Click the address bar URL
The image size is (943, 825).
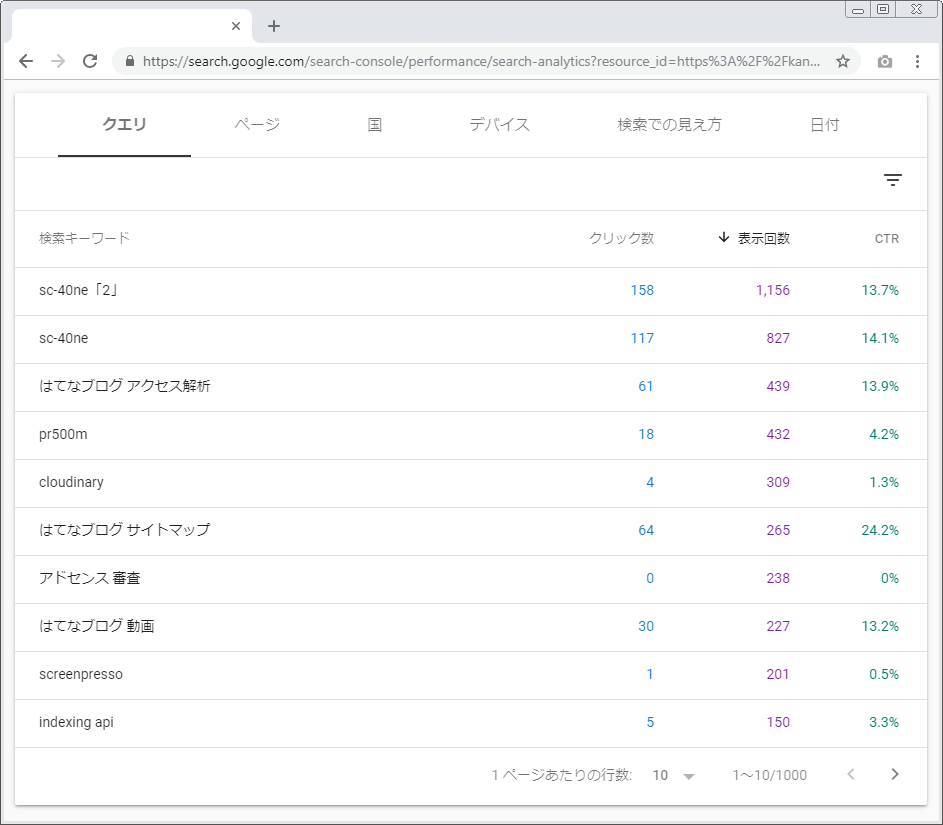[481, 61]
